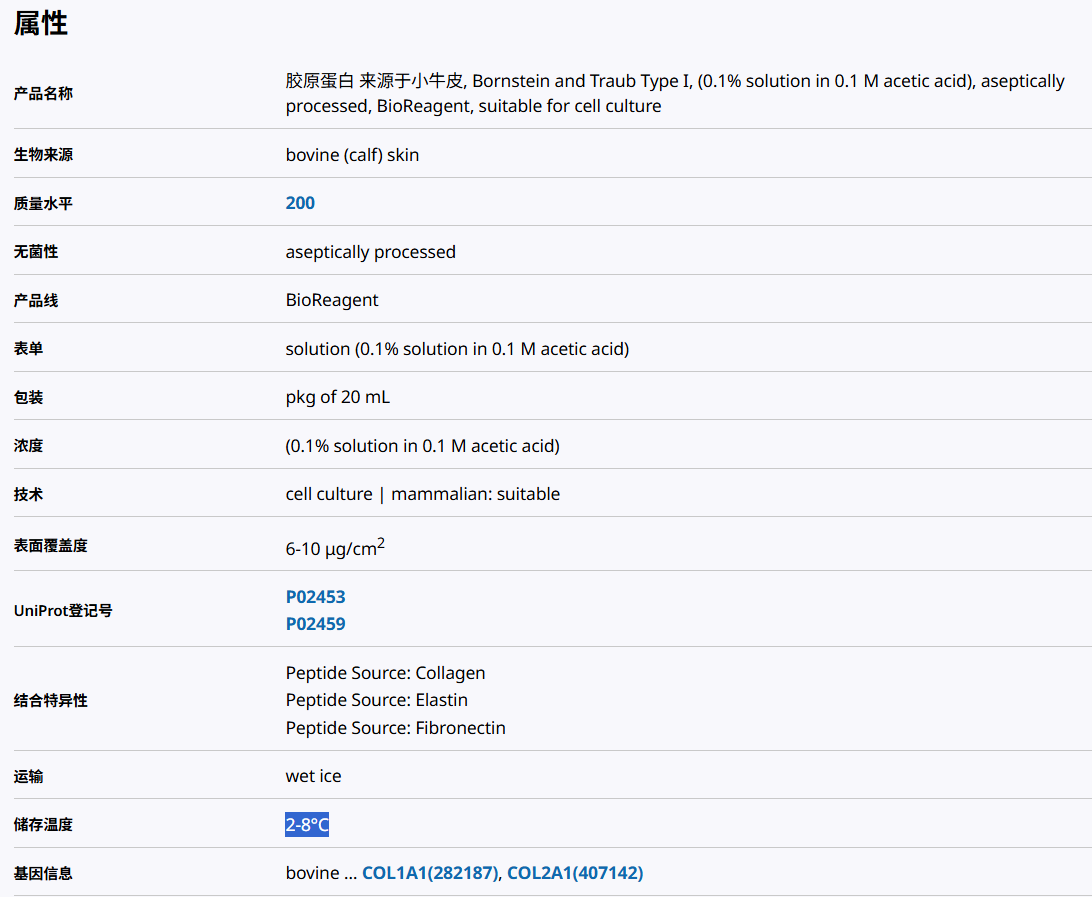Open UniProt accession P02459 link
The width and height of the screenshot is (1092, 897).
click(315, 624)
